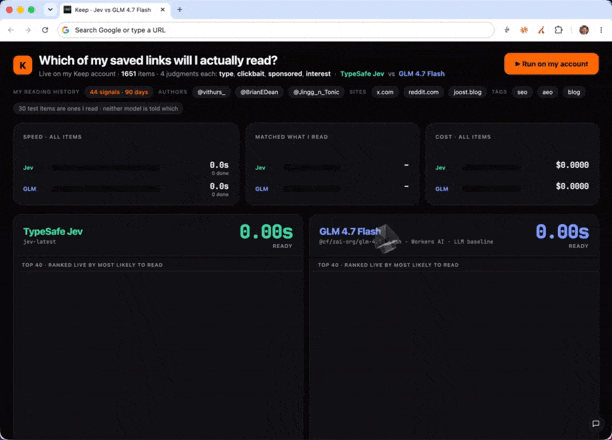Select the @BrianEDean author chip
Viewport: 612px width, 440px height.
(x=259, y=92)
